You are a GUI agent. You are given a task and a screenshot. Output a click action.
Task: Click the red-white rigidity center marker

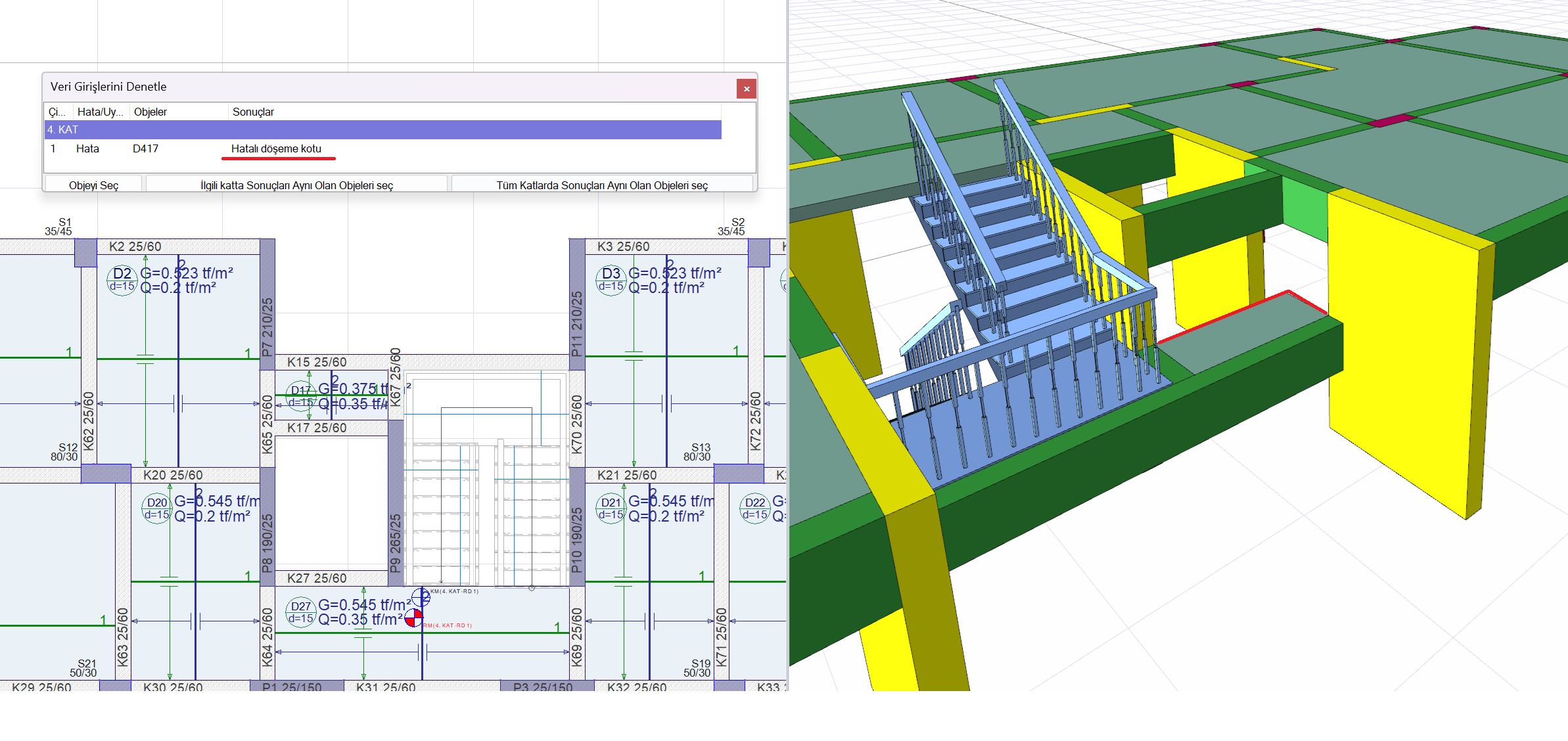coord(413,618)
